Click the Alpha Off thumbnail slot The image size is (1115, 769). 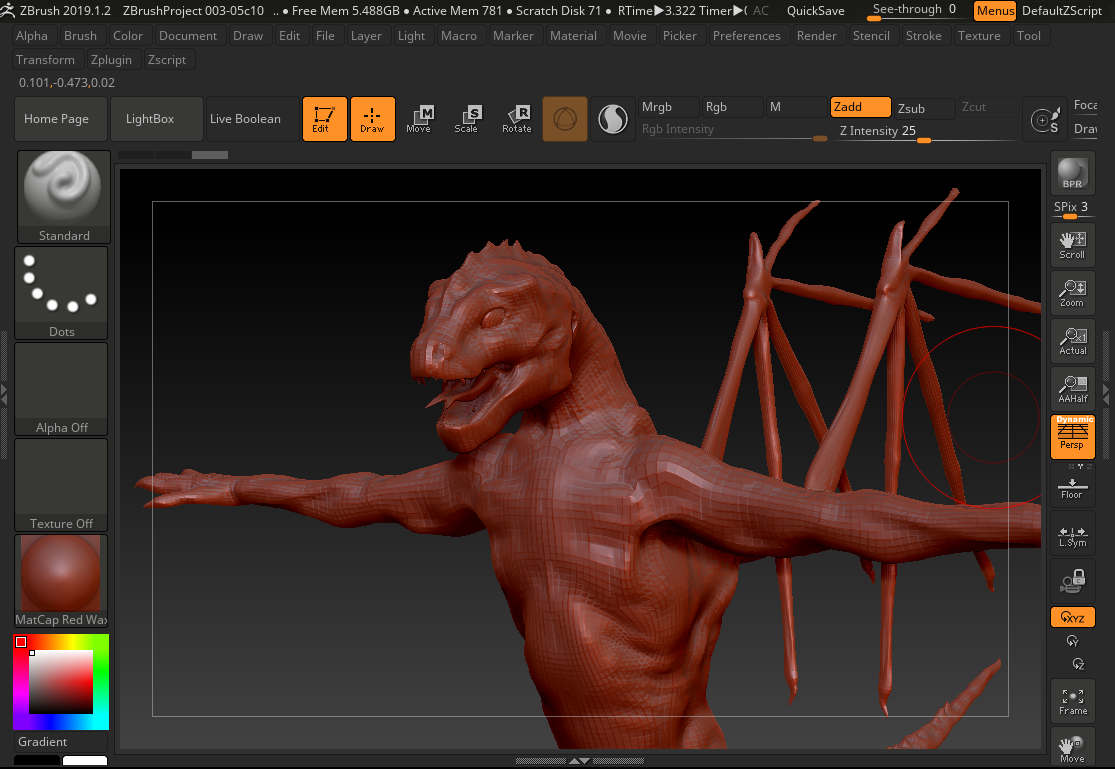click(x=62, y=389)
